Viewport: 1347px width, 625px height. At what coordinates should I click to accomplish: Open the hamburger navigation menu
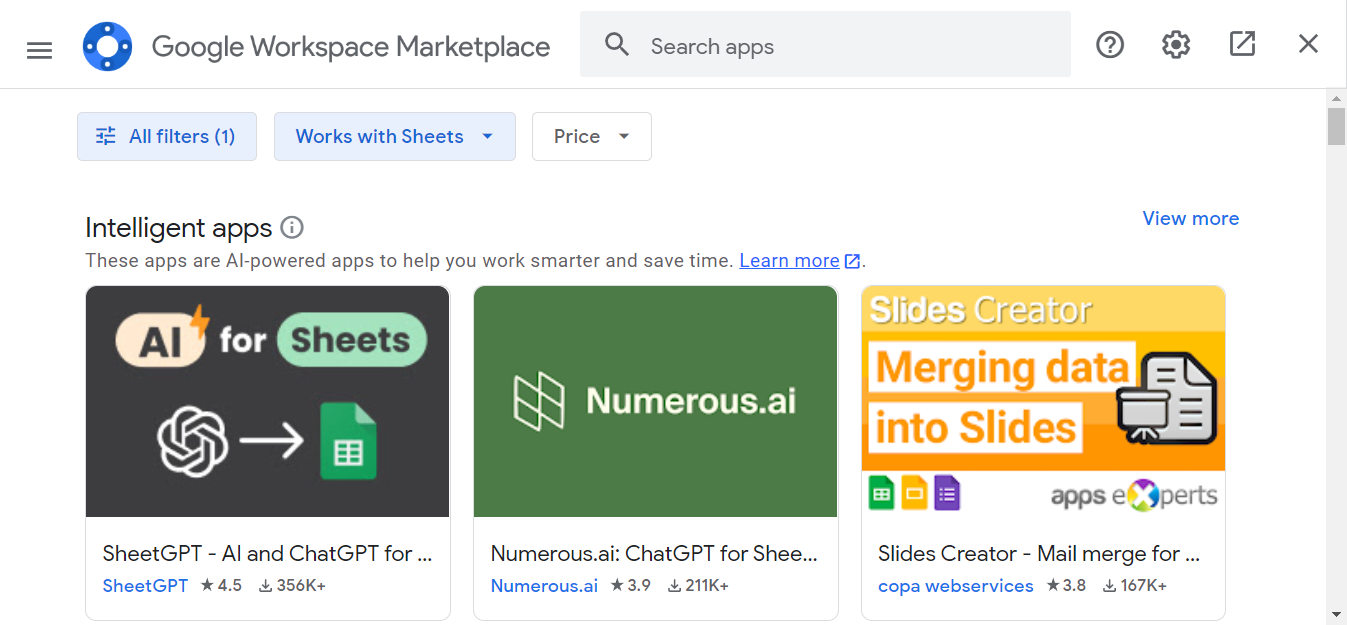[x=39, y=48]
